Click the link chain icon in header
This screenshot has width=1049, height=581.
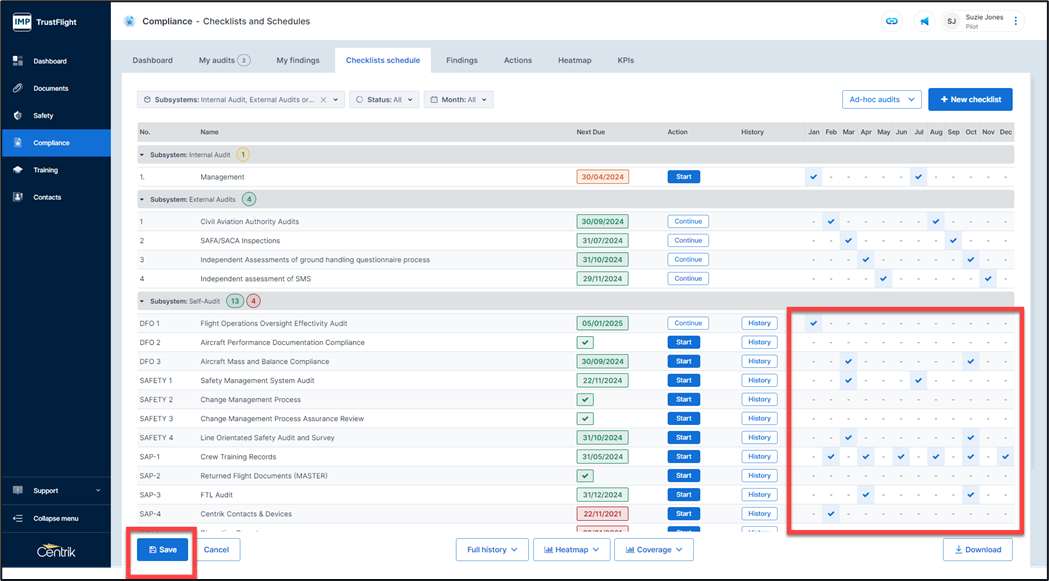(x=892, y=21)
